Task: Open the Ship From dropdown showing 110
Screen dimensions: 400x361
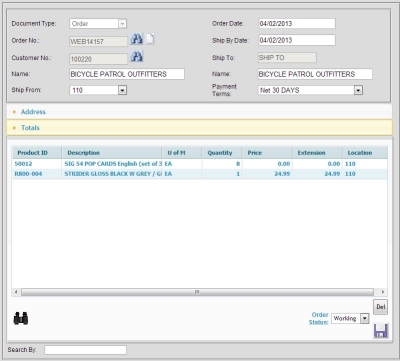Action: (x=122, y=90)
